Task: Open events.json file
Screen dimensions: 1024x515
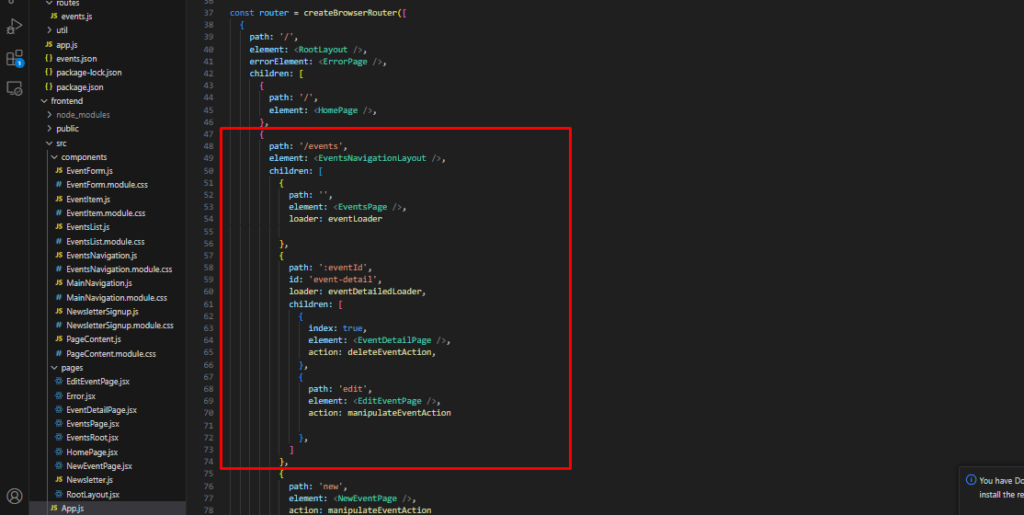Action: tap(75, 59)
